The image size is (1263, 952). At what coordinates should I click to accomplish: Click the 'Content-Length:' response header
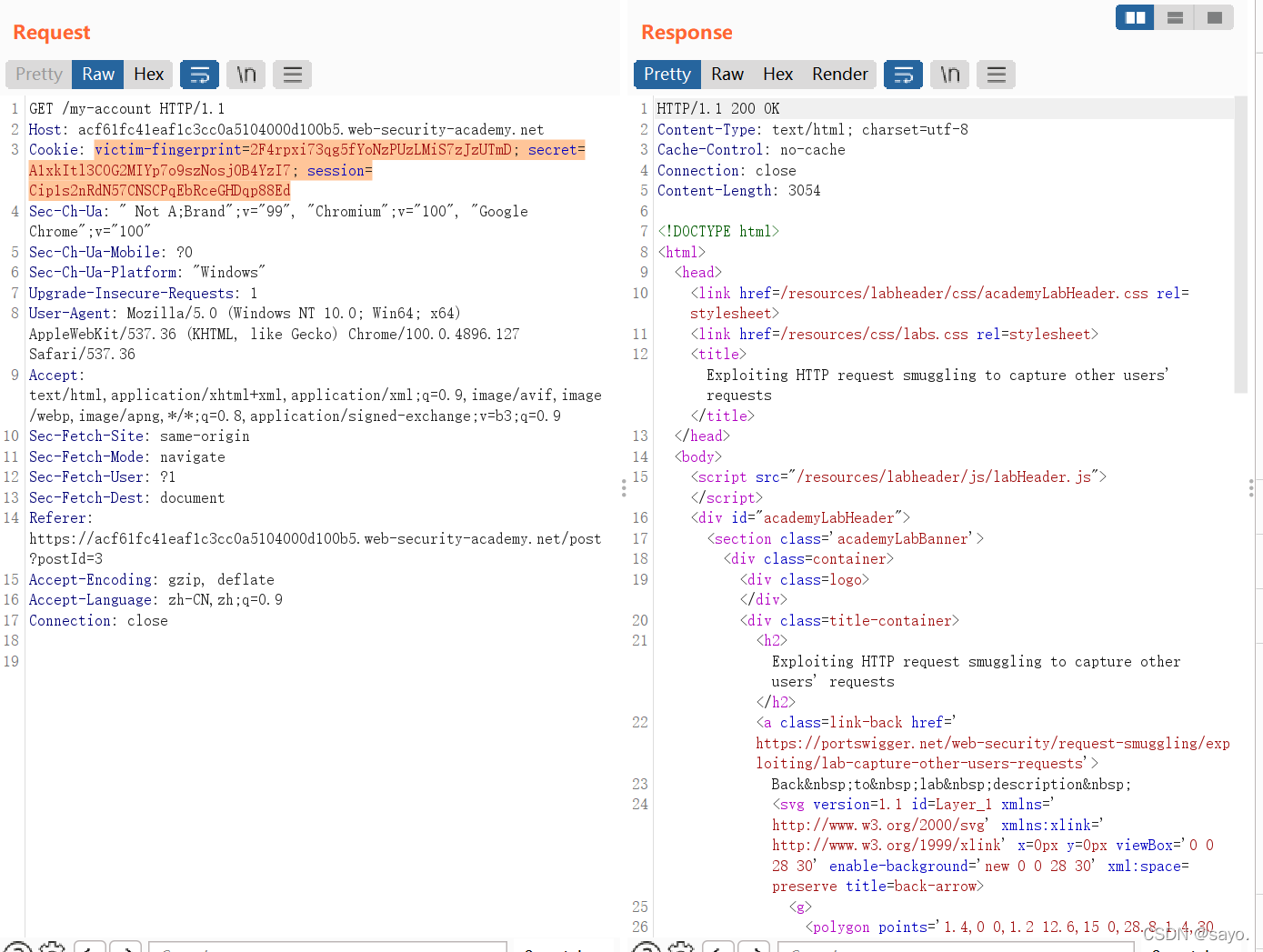(x=718, y=191)
